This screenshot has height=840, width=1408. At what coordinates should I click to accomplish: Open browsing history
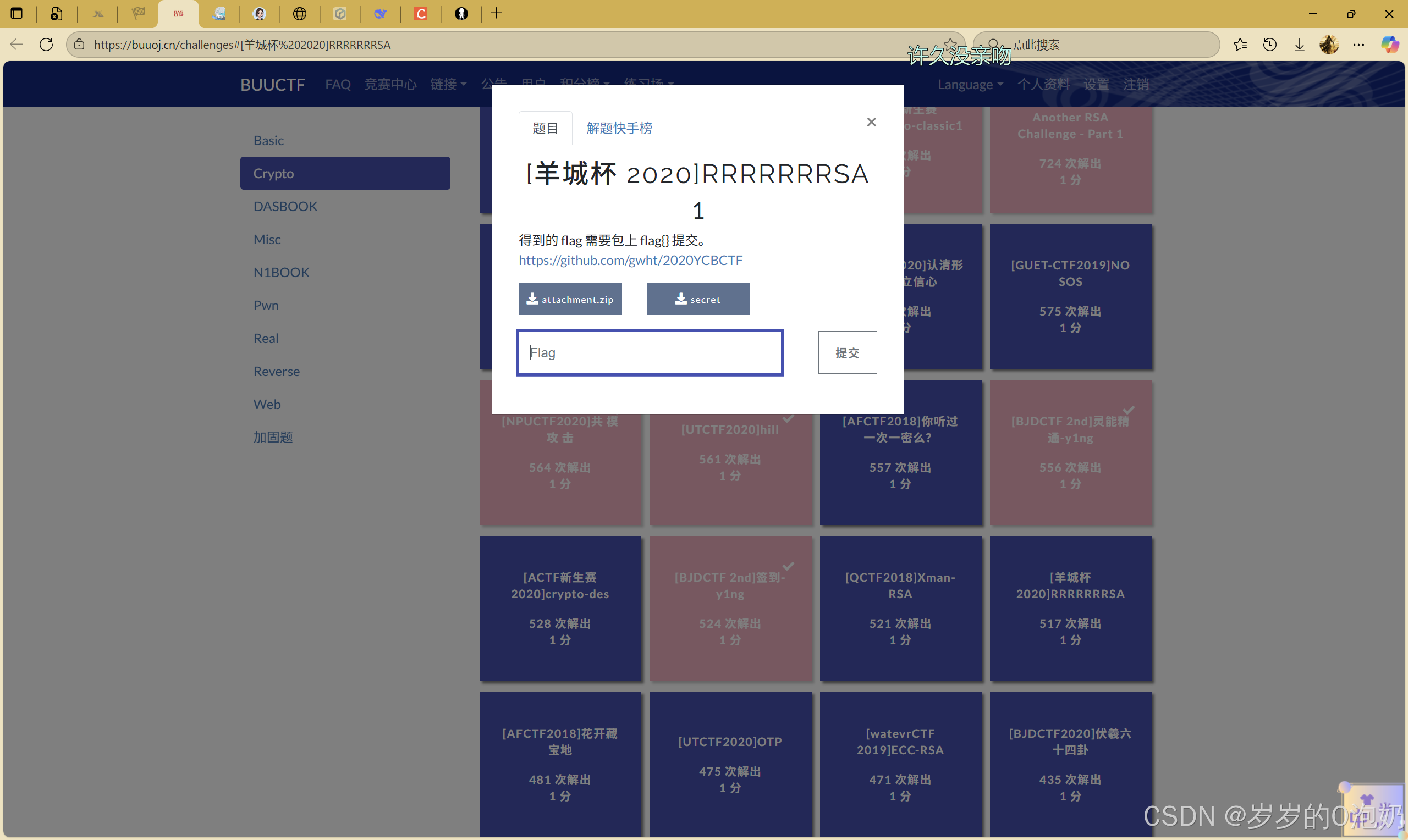tap(1270, 45)
